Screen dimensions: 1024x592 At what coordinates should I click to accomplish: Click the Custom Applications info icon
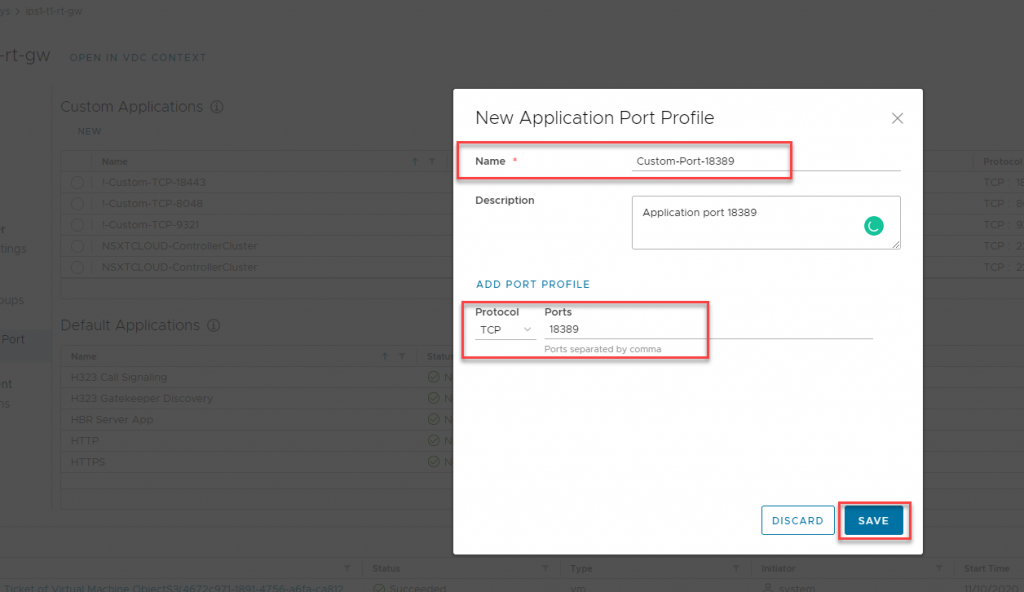217,107
